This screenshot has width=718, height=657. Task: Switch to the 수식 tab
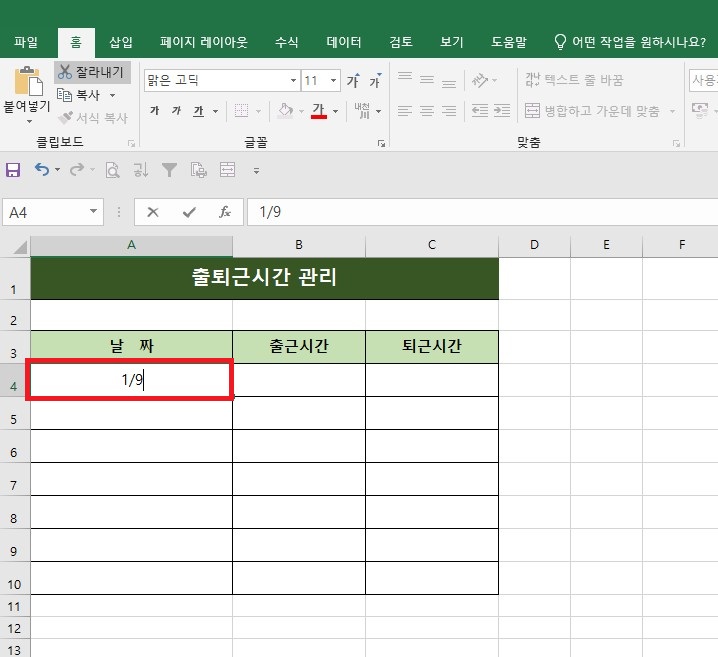pos(287,42)
